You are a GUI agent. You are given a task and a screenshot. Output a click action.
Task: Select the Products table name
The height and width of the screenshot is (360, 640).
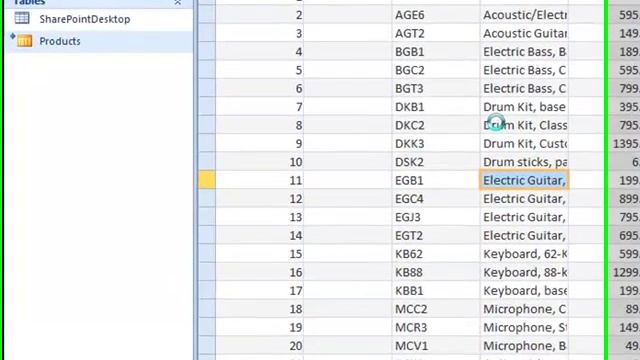pos(60,41)
